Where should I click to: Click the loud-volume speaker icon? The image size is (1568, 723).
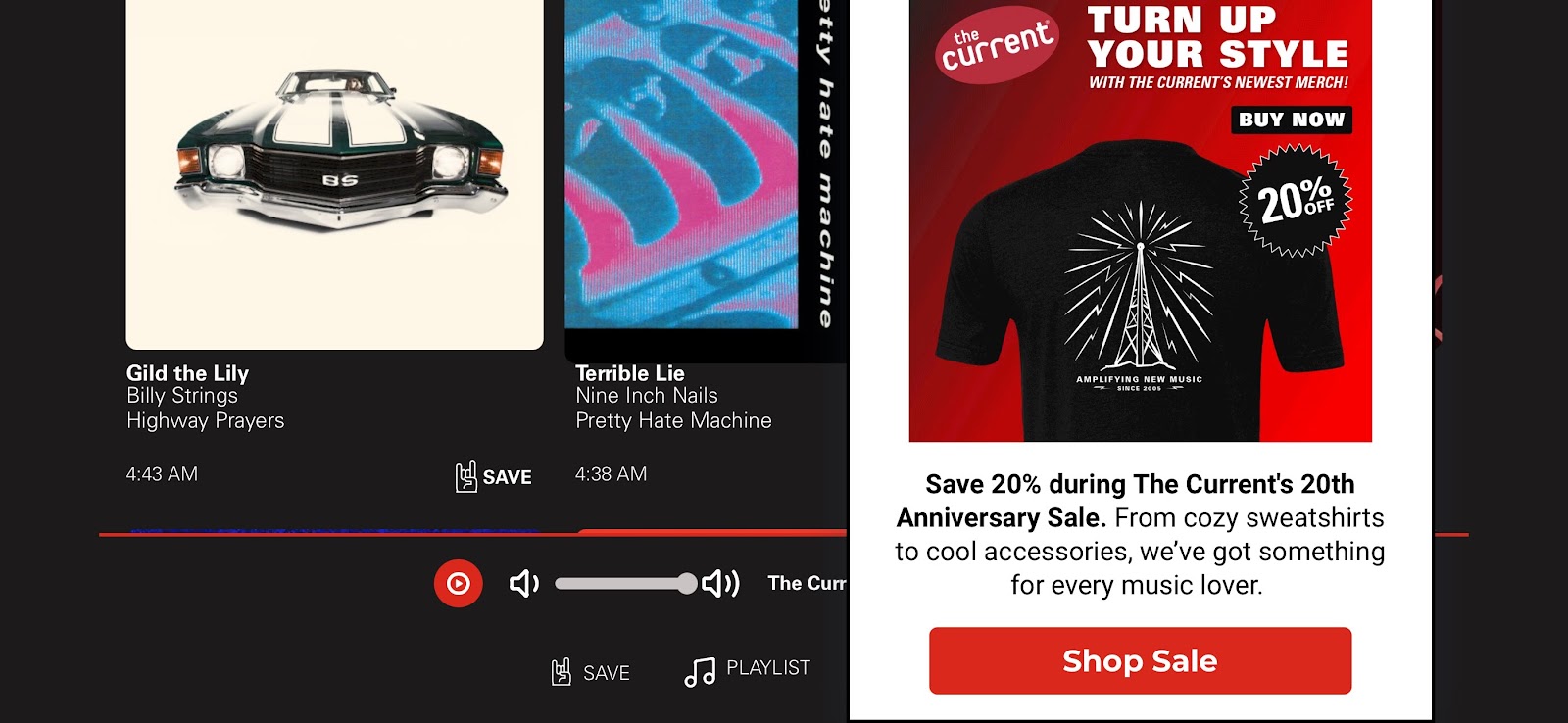tap(721, 584)
